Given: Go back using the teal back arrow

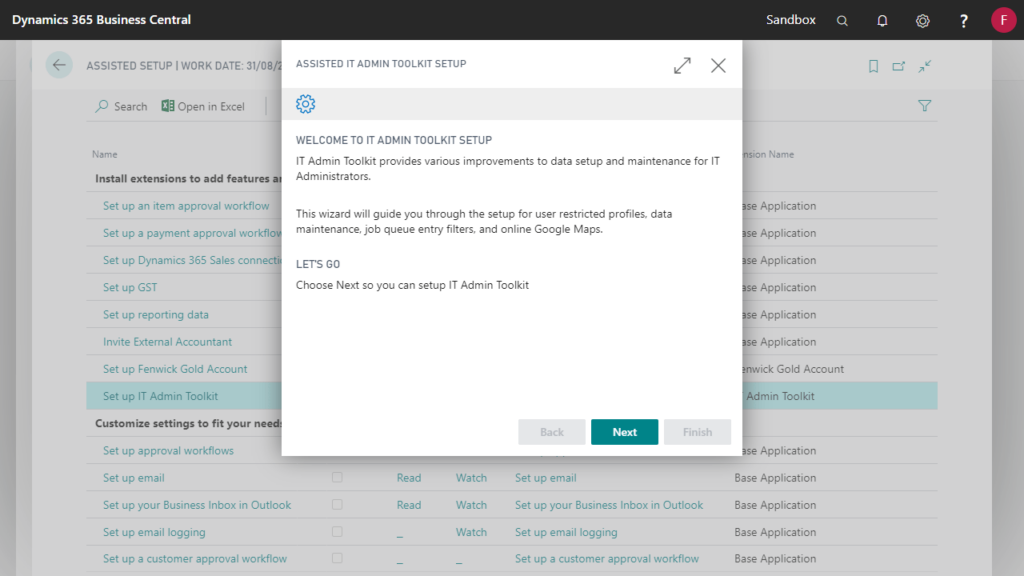Looking at the screenshot, I should point(59,64).
